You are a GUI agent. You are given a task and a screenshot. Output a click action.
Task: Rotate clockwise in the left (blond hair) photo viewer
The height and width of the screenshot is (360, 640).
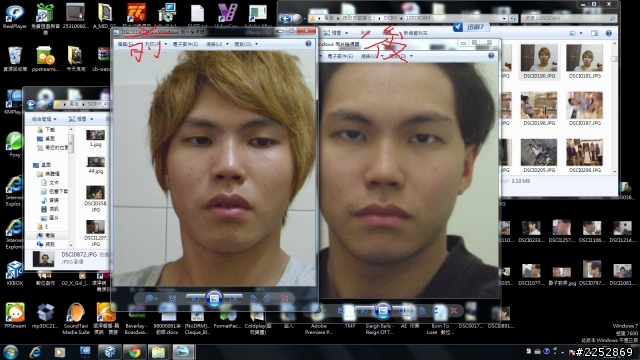[x=267, y=298]
